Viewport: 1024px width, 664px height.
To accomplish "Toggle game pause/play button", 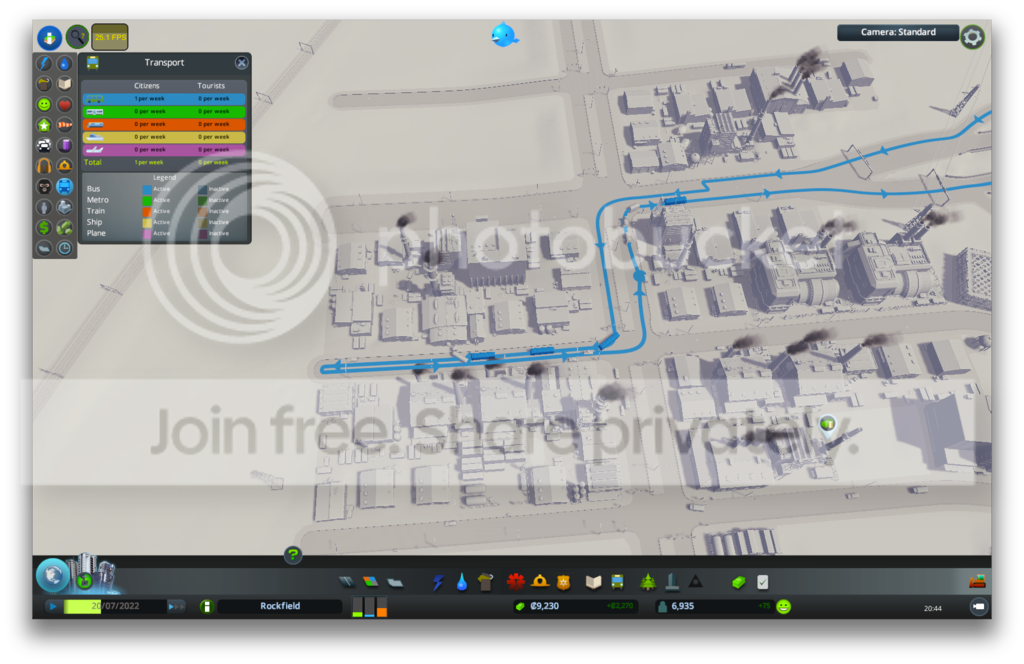I will (52, 607).
